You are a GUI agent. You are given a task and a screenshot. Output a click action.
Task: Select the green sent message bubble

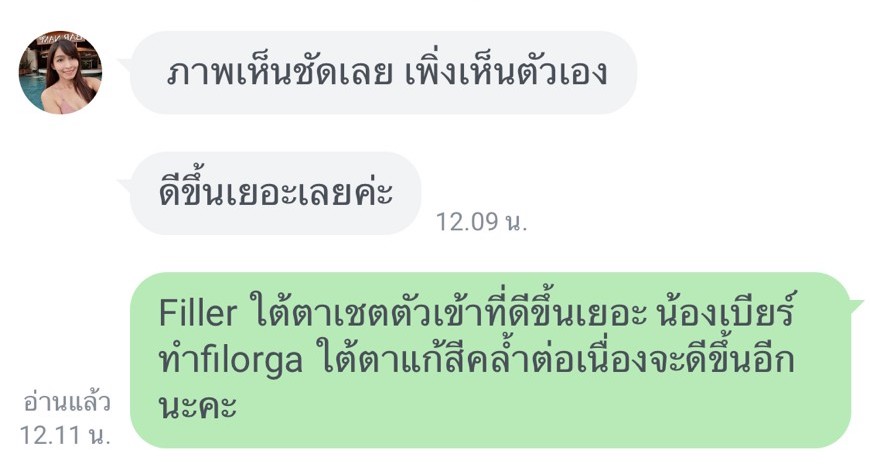(x=490, y=360)
